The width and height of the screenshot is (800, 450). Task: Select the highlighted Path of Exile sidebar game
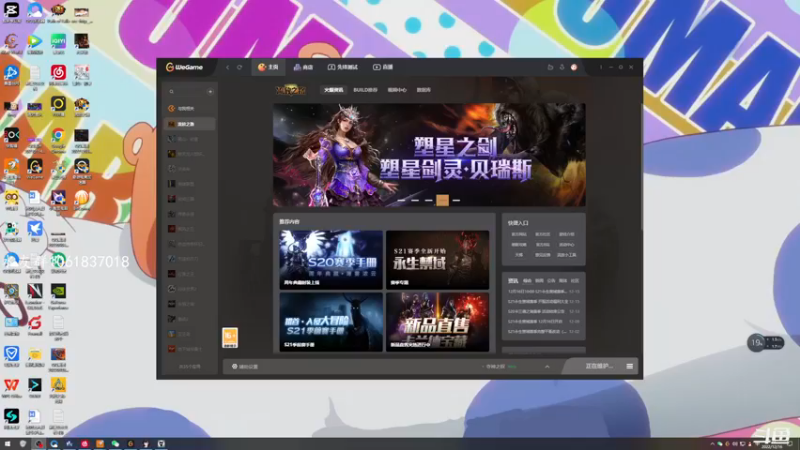pos(189,124)
